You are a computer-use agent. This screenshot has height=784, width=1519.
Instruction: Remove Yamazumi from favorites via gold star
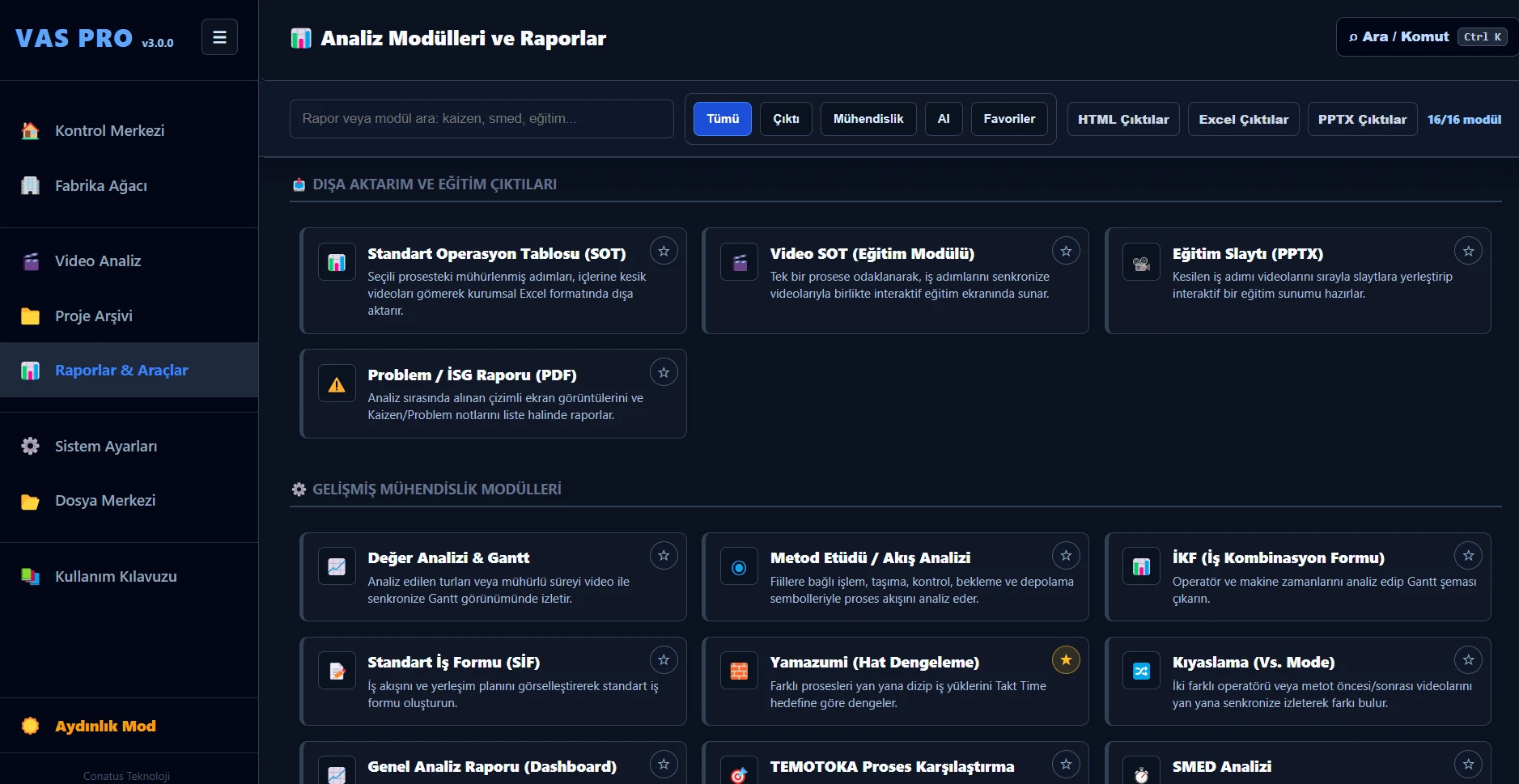click(x=1066, y=659)
